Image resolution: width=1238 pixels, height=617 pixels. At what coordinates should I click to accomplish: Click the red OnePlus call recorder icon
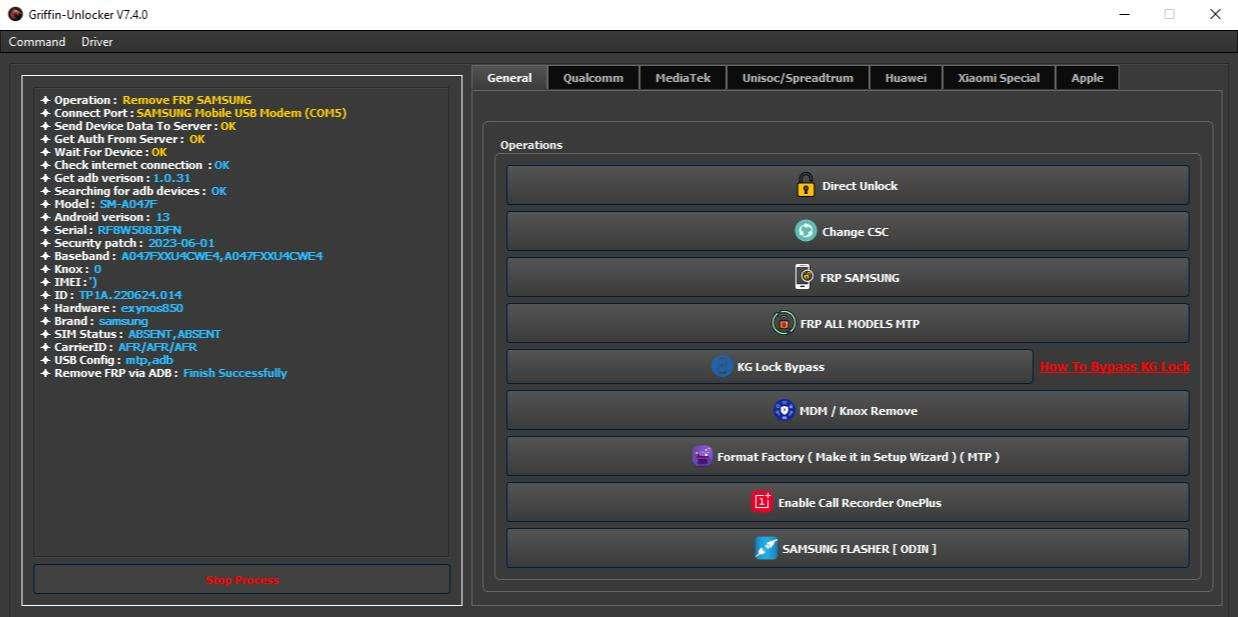(762, 502)
